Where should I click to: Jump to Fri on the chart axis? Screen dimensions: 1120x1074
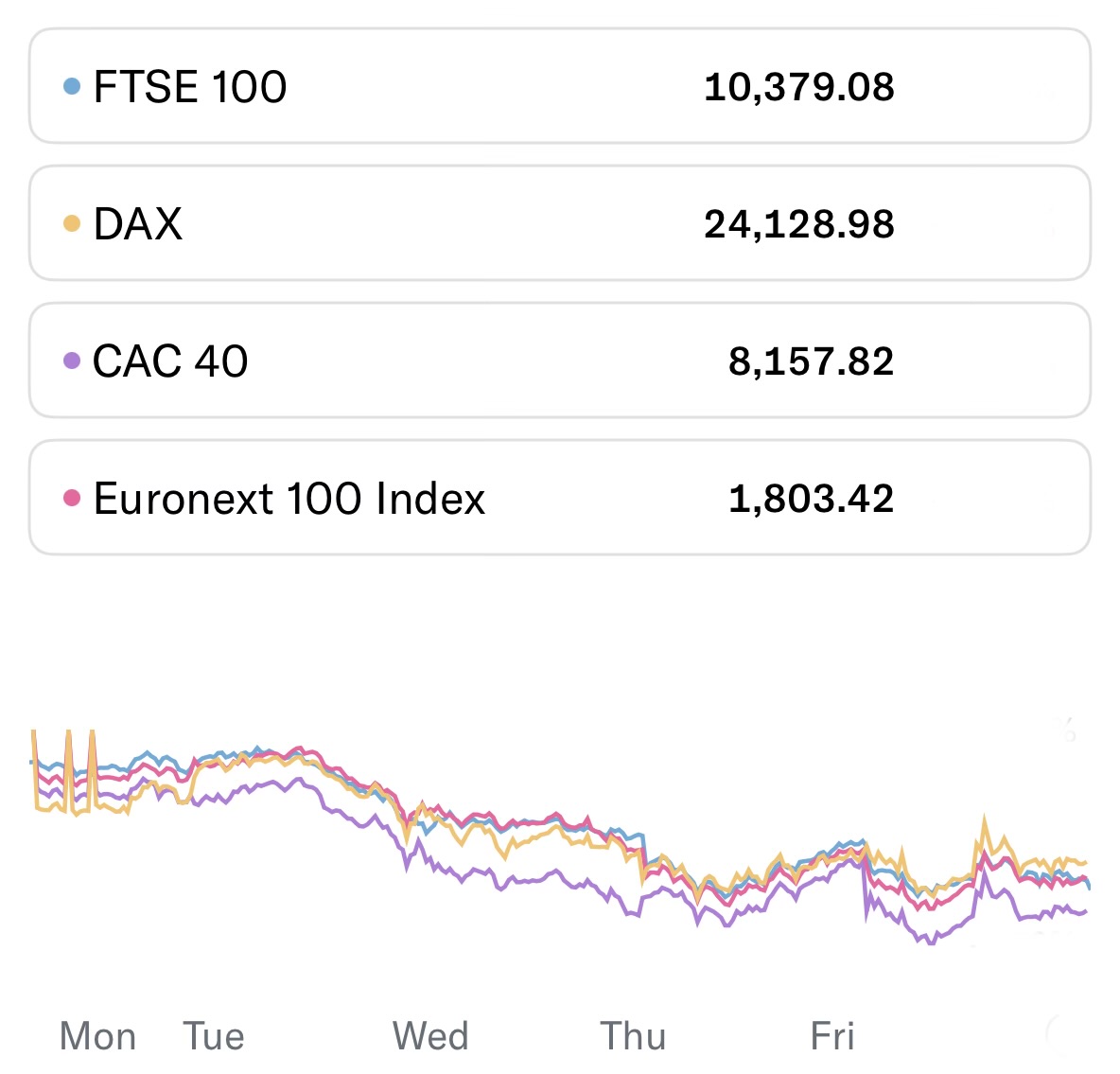[x=832, y=1037]
